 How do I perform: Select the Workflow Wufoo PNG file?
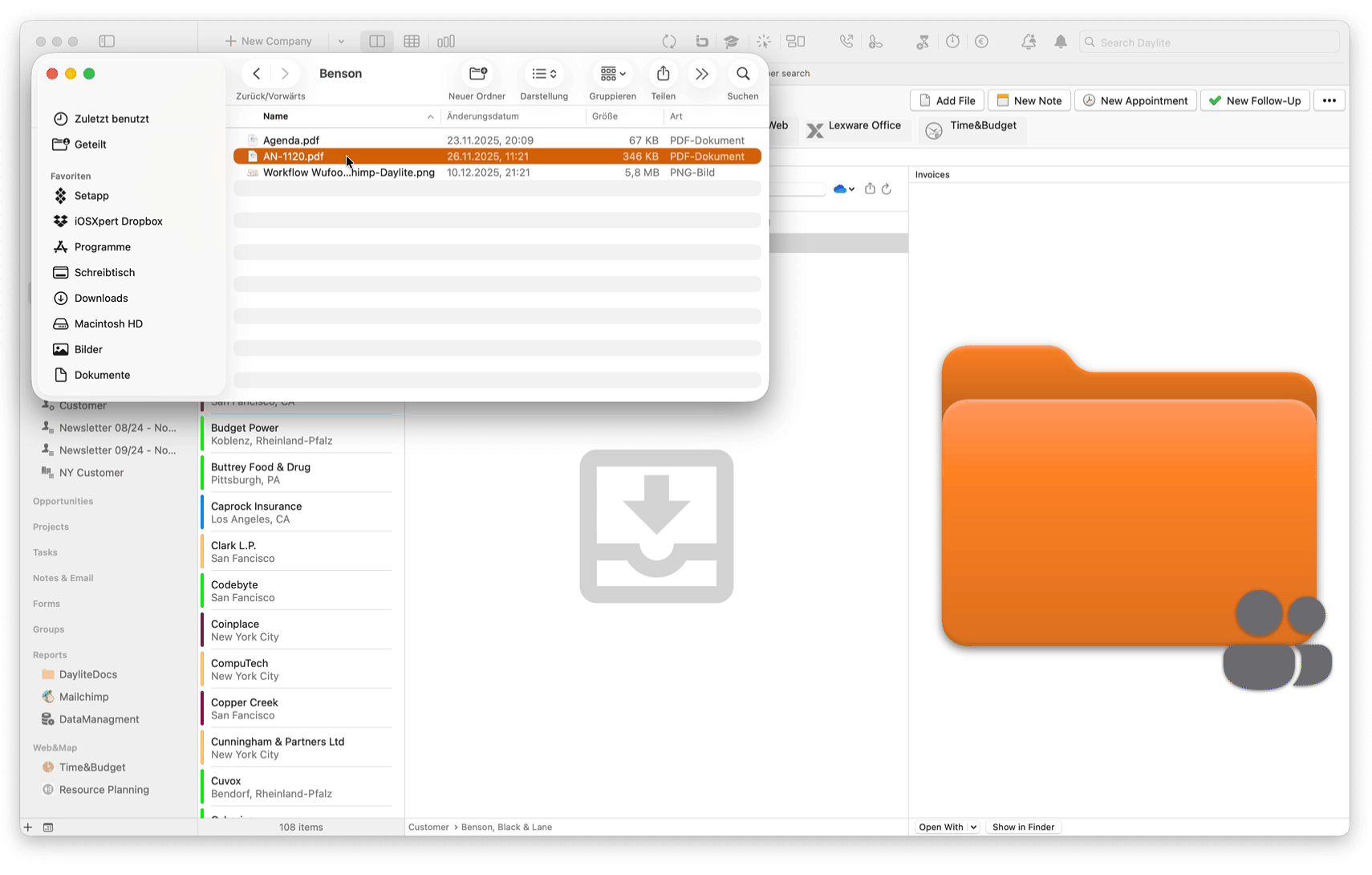click(x=497, y=173)
